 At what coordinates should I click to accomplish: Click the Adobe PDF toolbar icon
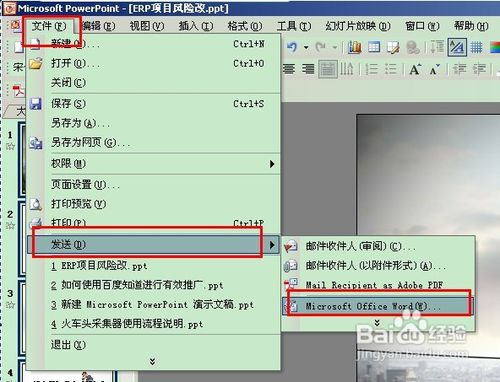click(x=18, y=91)
